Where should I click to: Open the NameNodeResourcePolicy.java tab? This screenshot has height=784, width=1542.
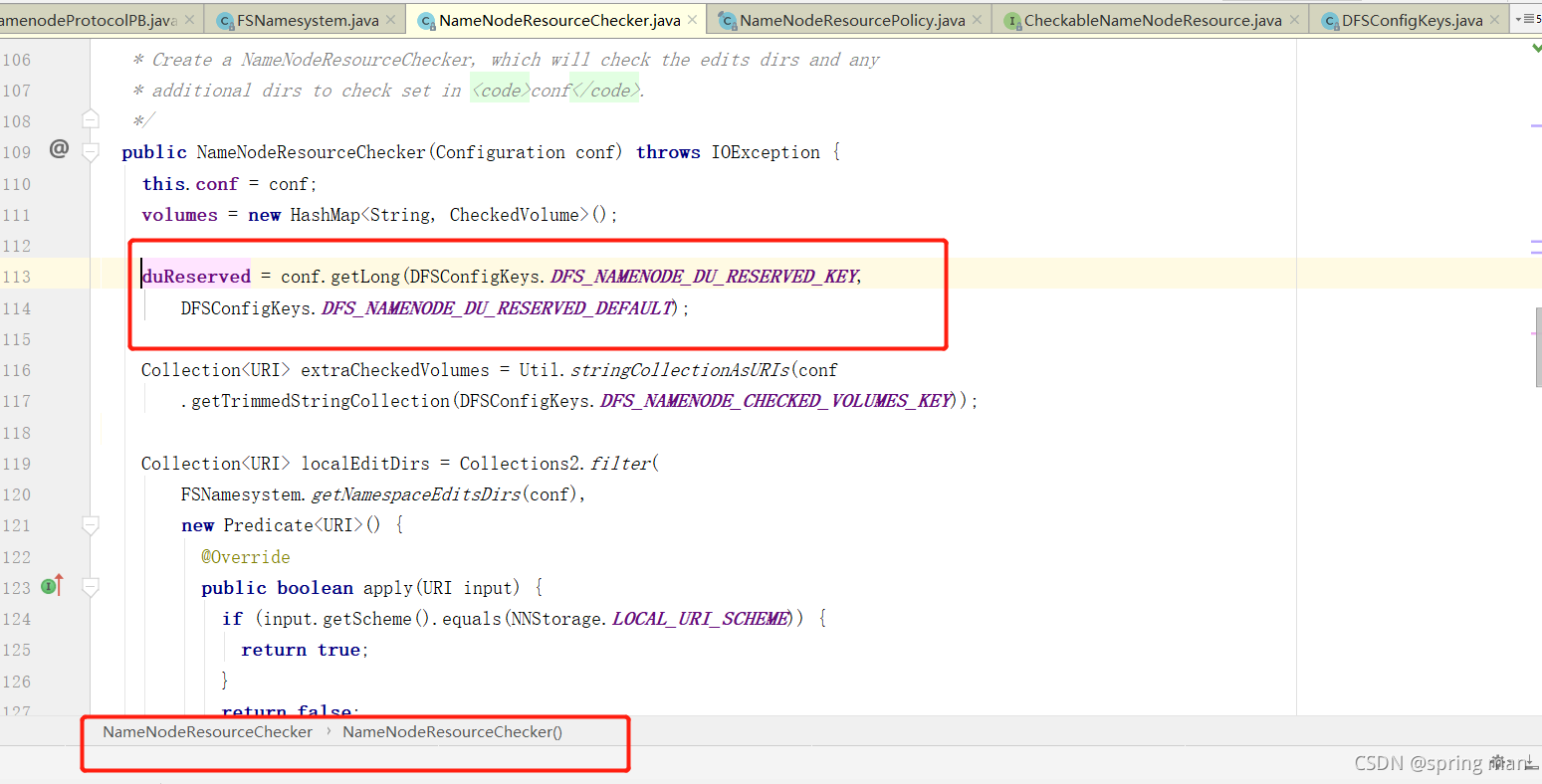(x=852, y=20)
